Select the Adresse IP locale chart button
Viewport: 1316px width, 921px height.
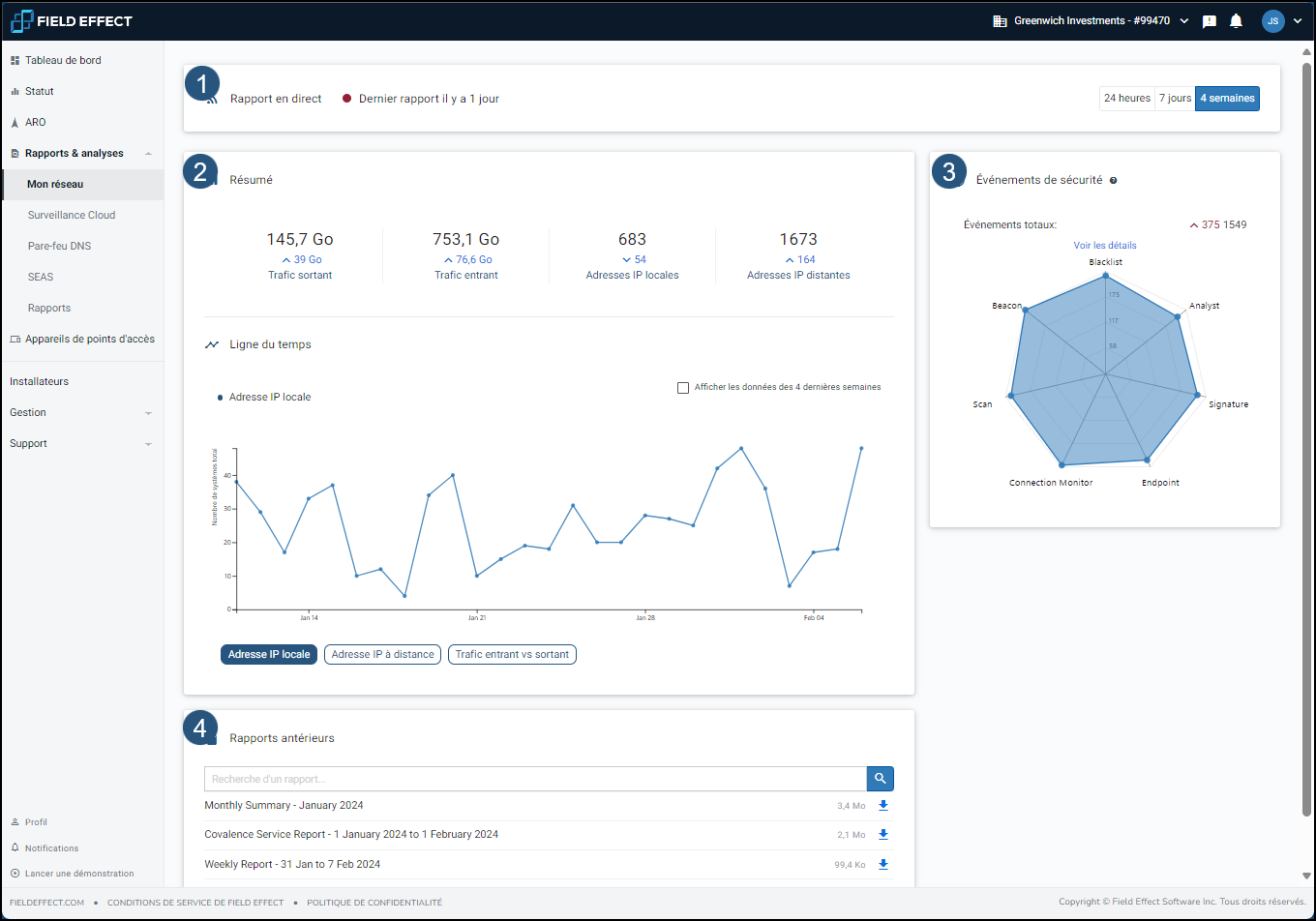269,655
